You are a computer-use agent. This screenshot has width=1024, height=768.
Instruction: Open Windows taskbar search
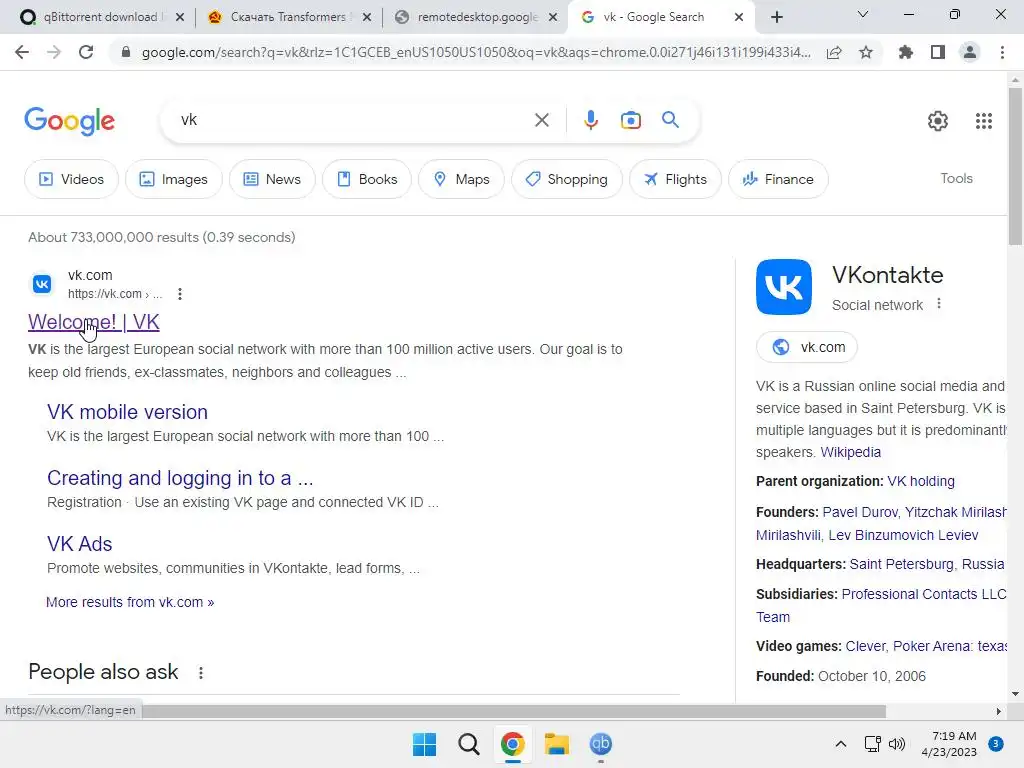468,744
